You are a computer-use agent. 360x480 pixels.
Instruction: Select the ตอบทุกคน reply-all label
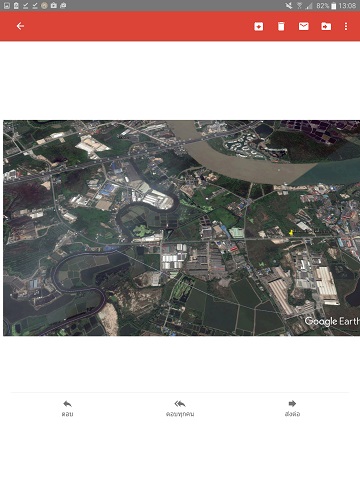tap(180, 414)
